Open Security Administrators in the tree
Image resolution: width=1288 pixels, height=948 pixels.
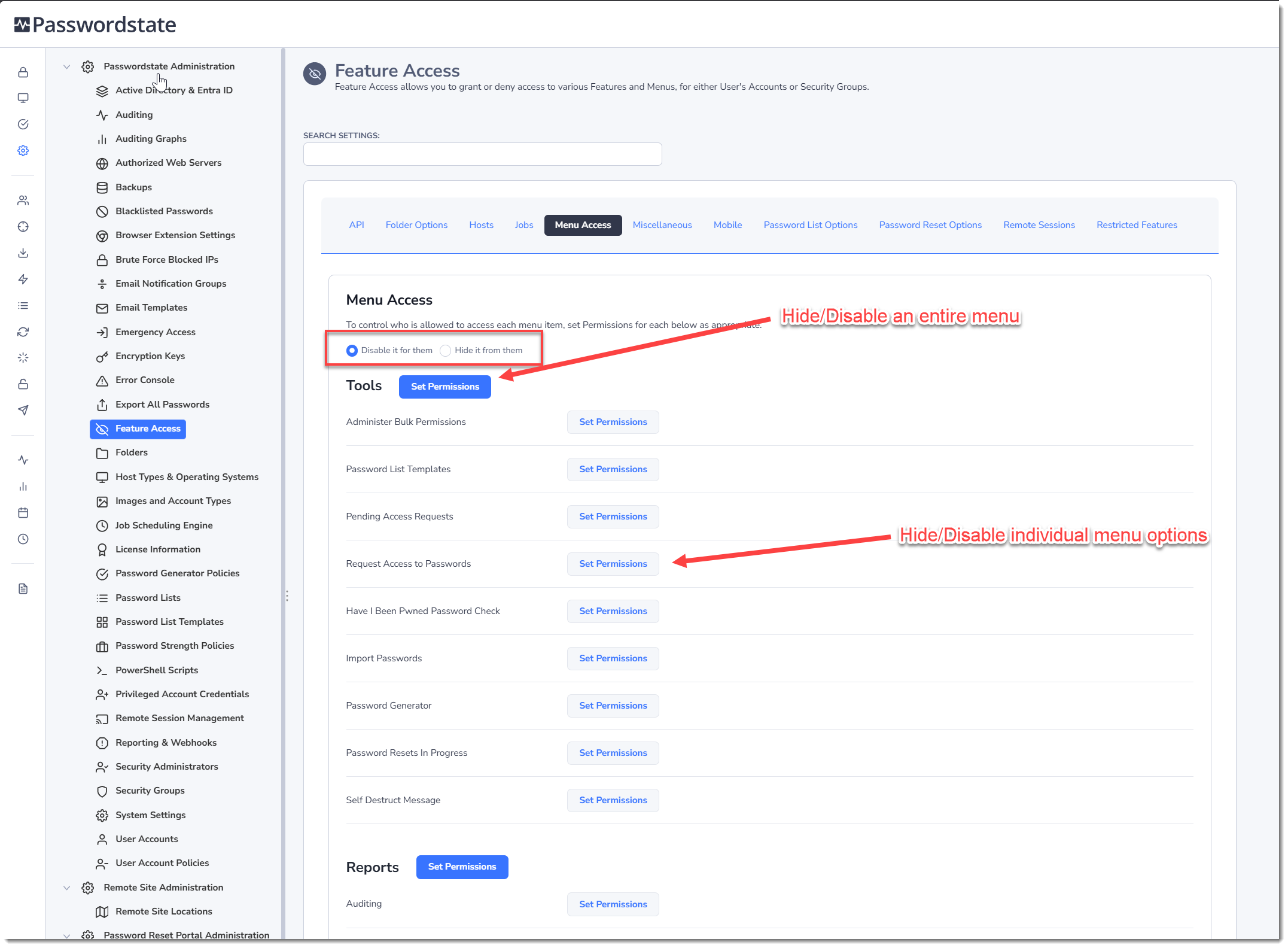166,767
